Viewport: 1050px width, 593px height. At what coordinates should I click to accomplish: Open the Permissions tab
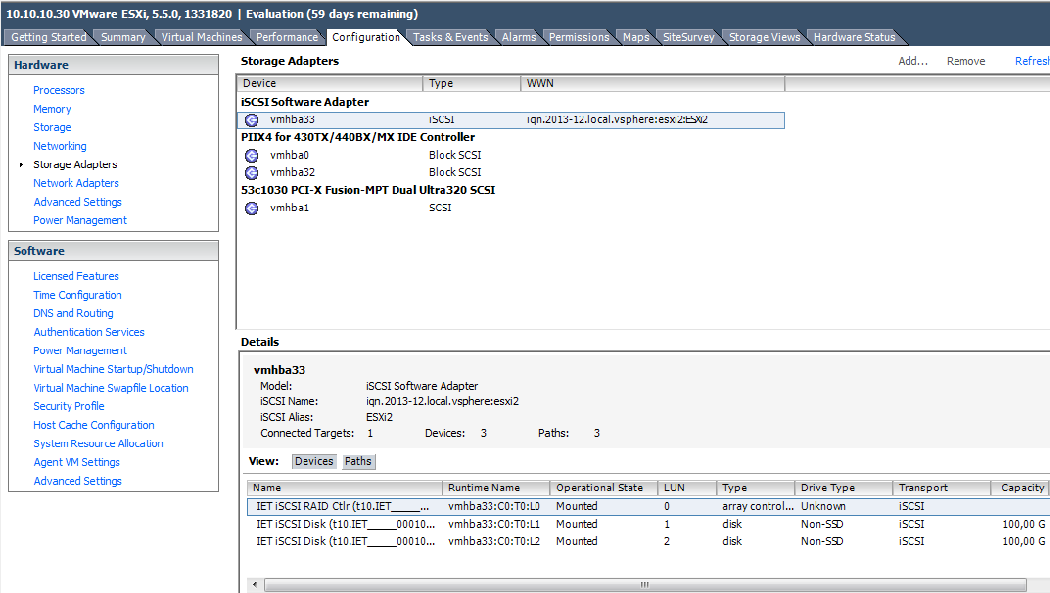pyautogui.click(x=579, y=37)
